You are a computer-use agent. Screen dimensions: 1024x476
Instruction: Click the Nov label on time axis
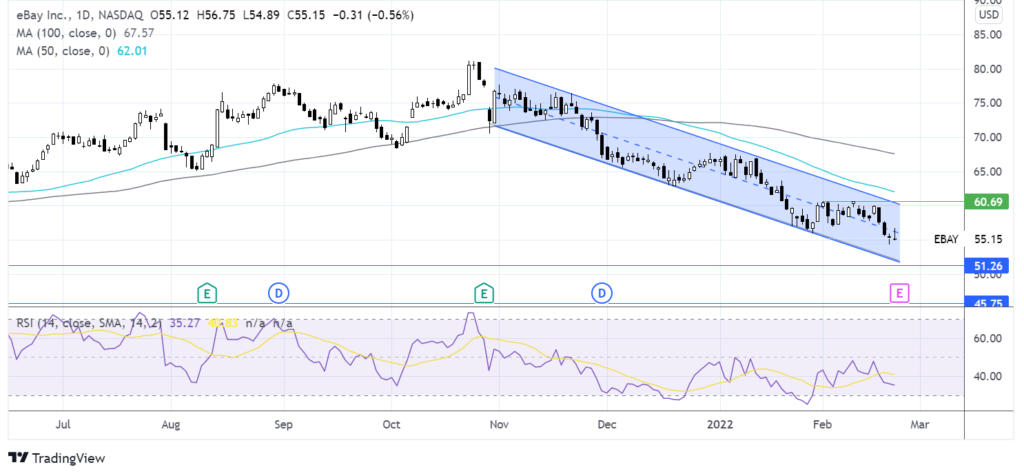tap(498, 424)
